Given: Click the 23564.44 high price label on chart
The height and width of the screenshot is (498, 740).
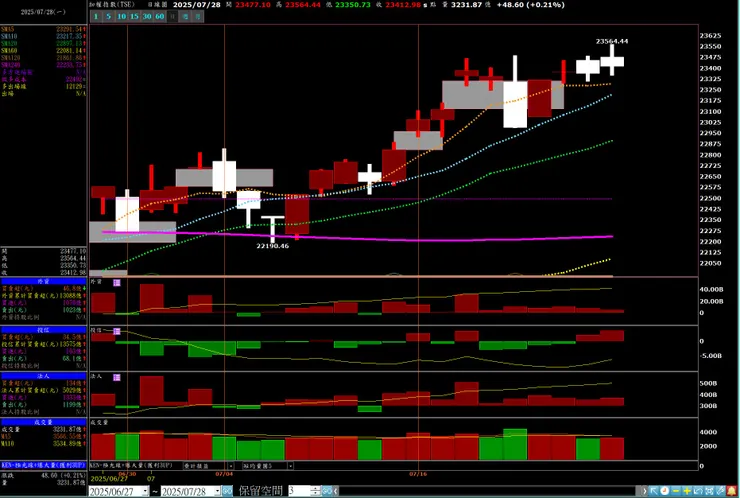Looking at the screenshot, I should (612, 41).
